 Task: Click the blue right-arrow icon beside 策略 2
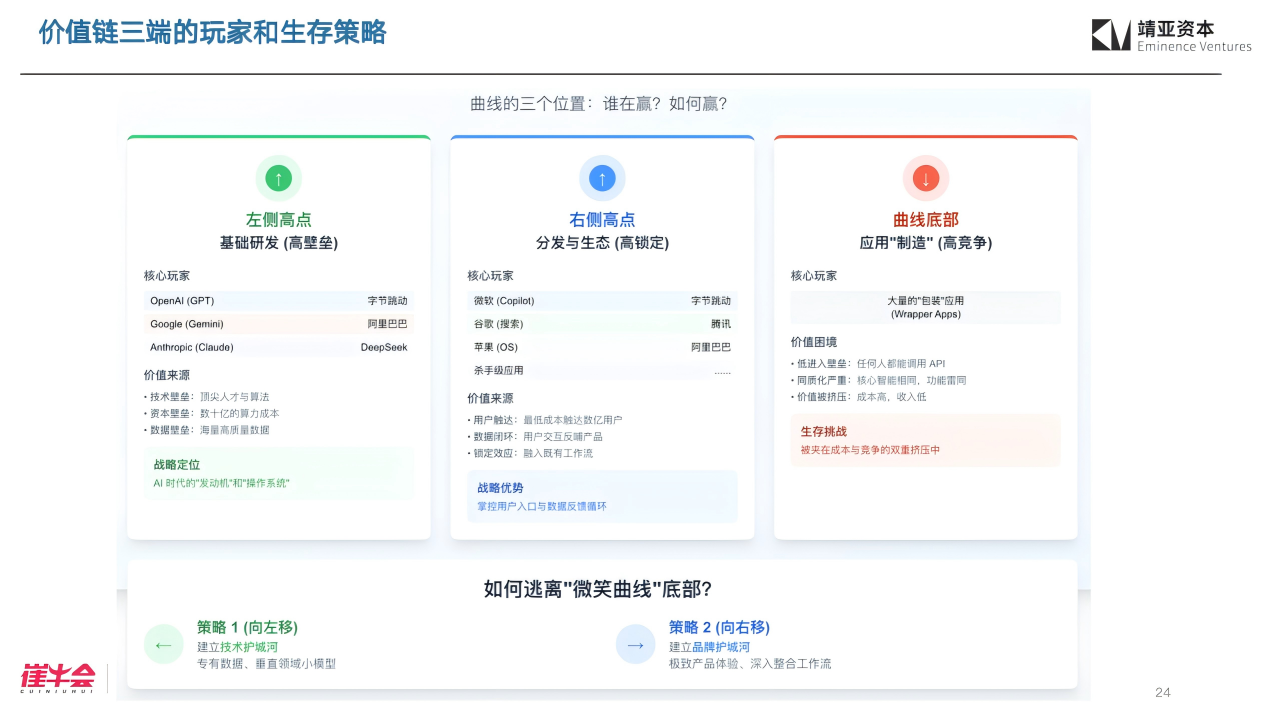635,645
